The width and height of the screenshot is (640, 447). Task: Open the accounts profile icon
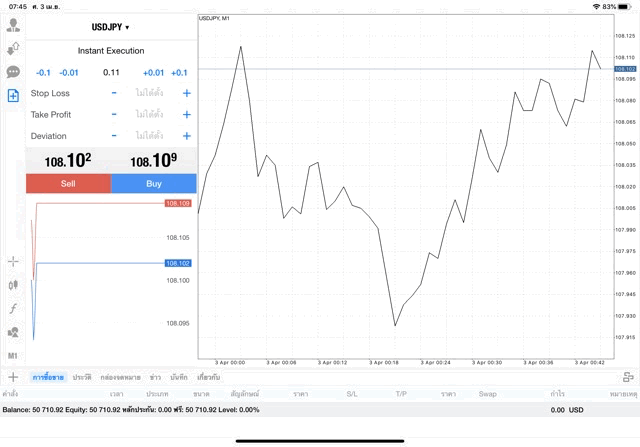tap(13, 25)
